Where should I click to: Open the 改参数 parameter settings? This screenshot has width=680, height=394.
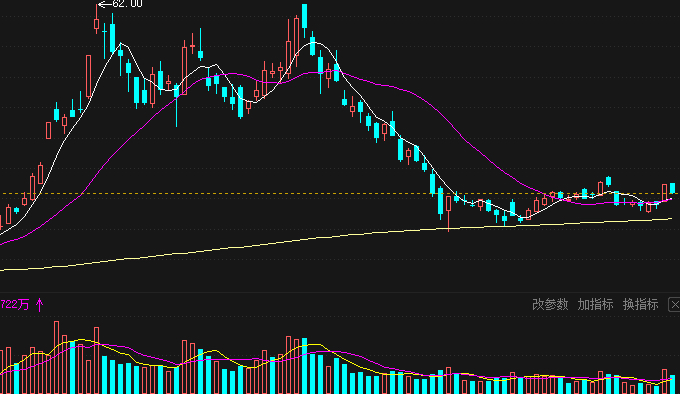550,305
